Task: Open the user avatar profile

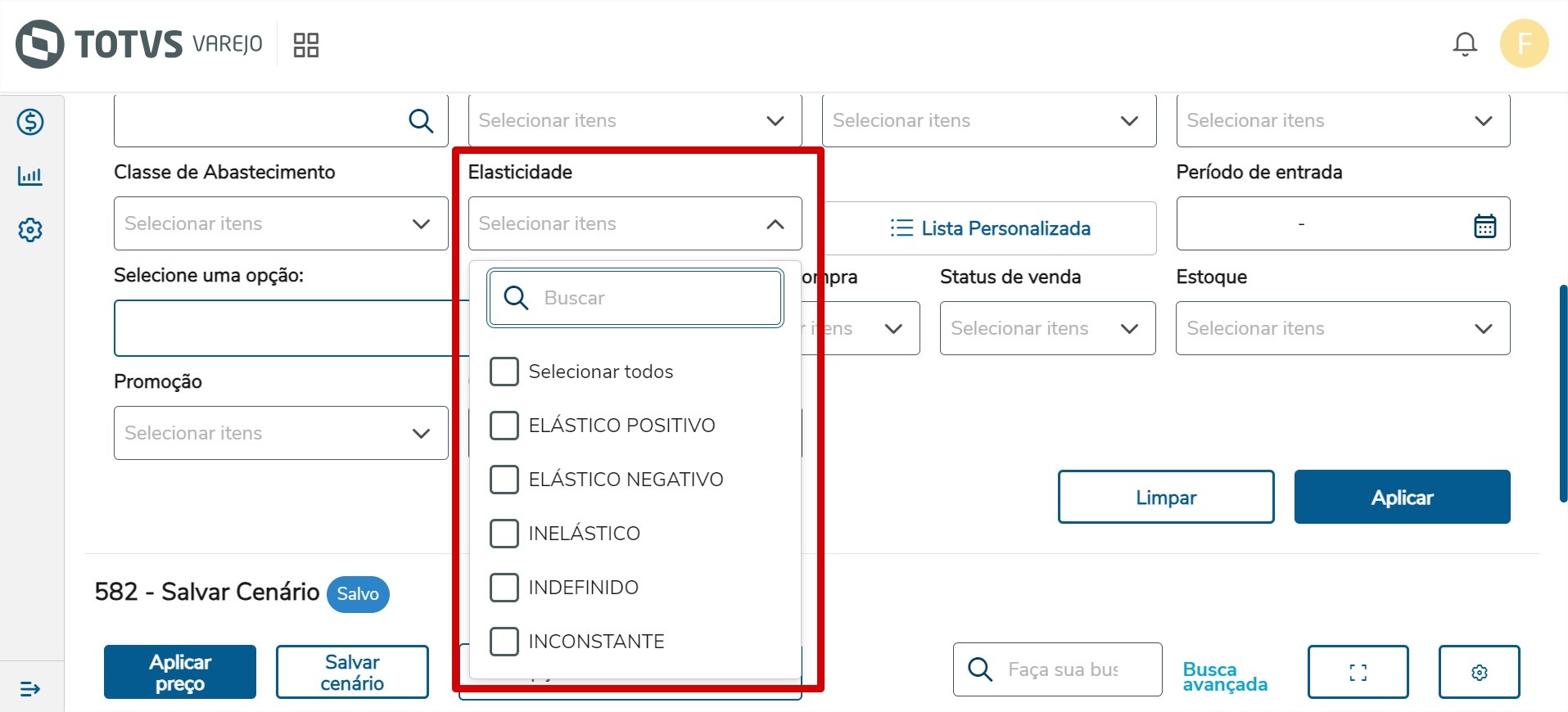Action: 1524,43
